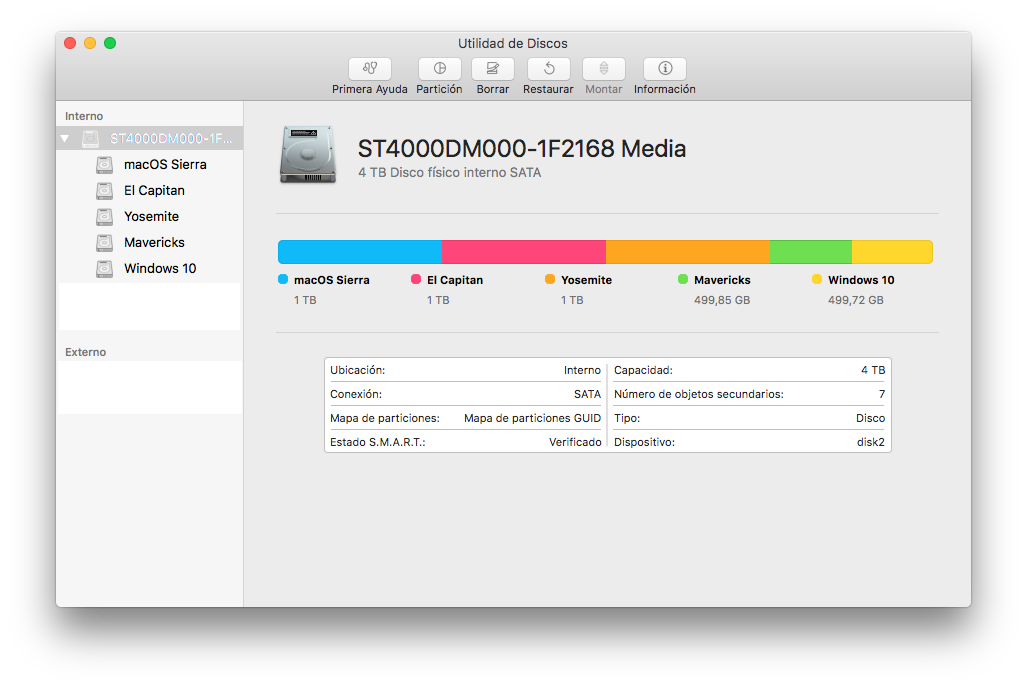
Task: Click the Conexión value 'SATA'
Action: click(588, 394)
